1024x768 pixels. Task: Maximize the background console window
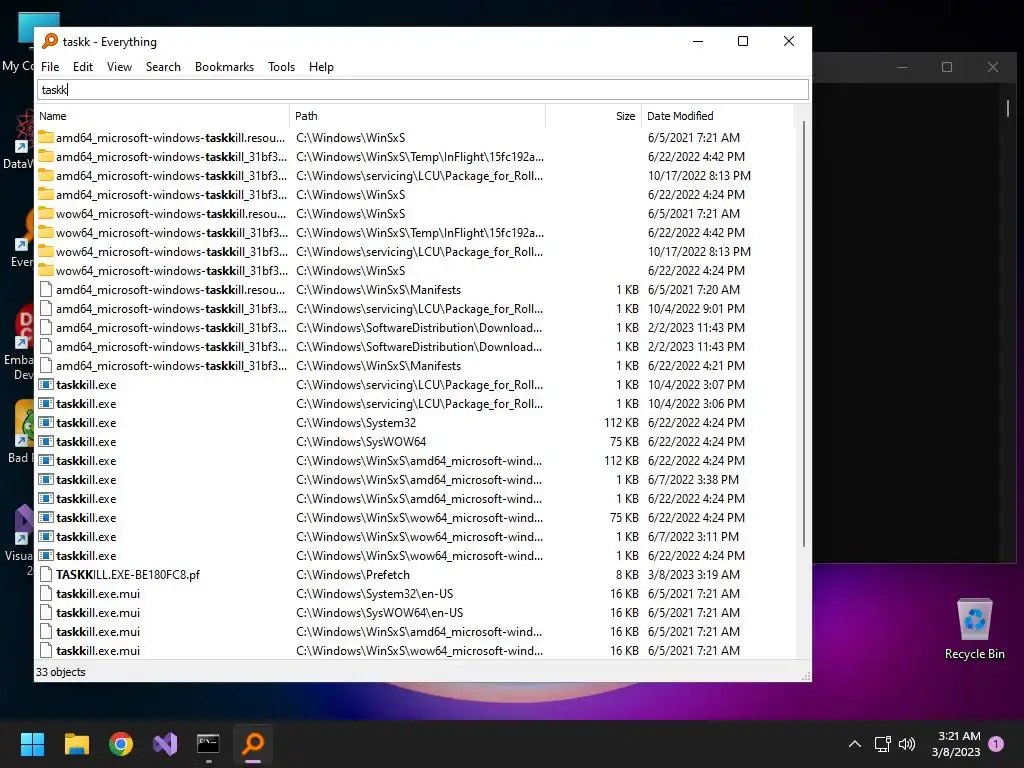pos(947,67)
